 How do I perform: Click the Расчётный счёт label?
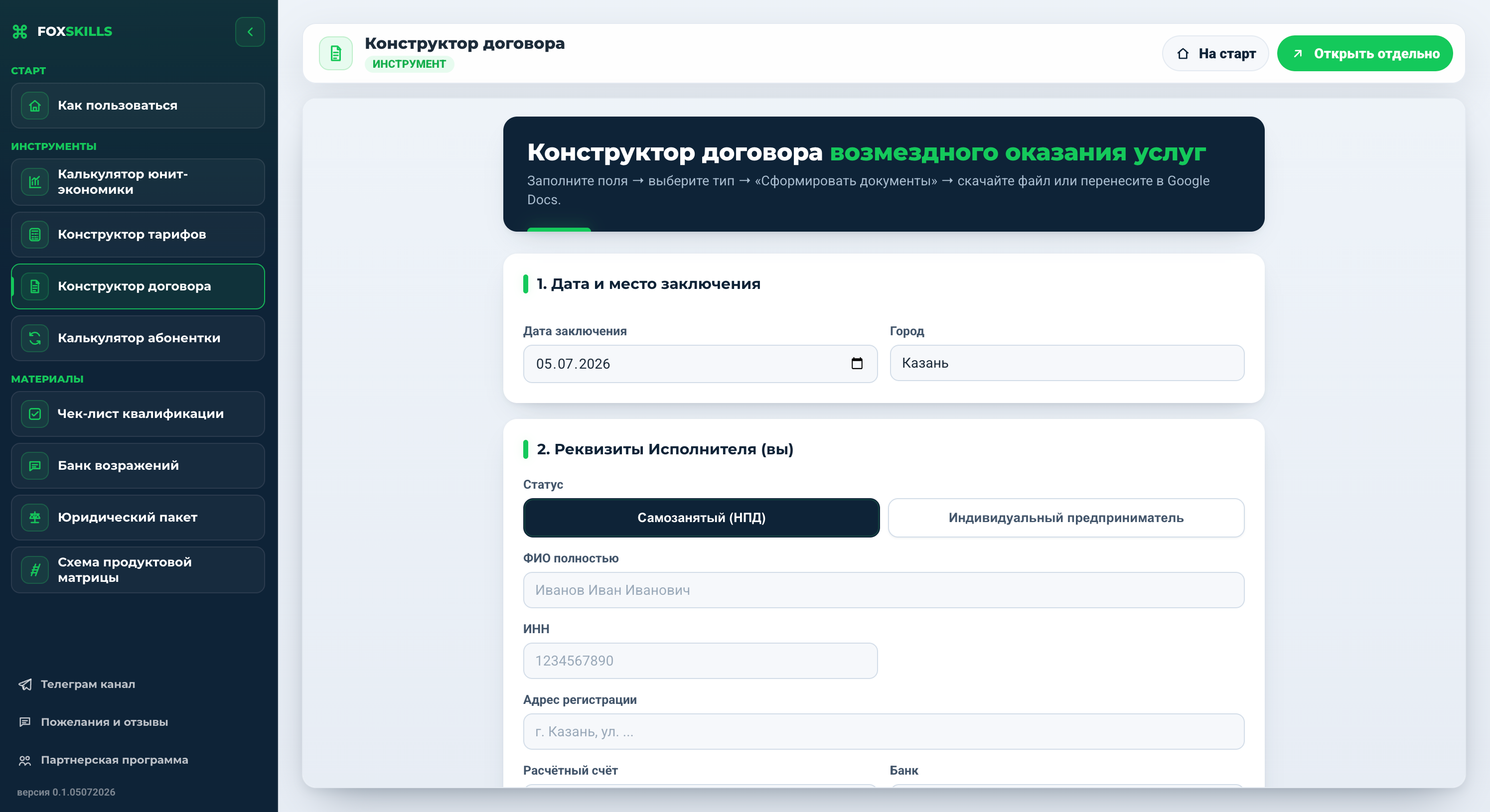pos(570,770)
